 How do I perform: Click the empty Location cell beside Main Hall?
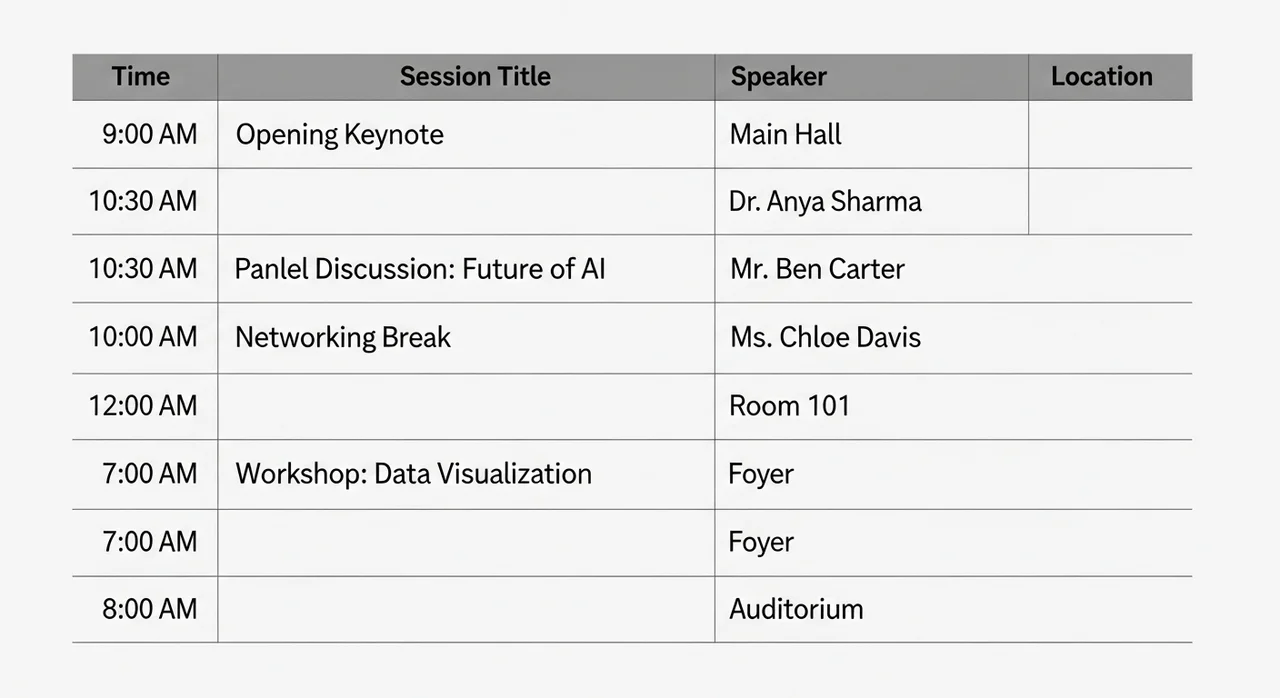tap(1110, 134)
